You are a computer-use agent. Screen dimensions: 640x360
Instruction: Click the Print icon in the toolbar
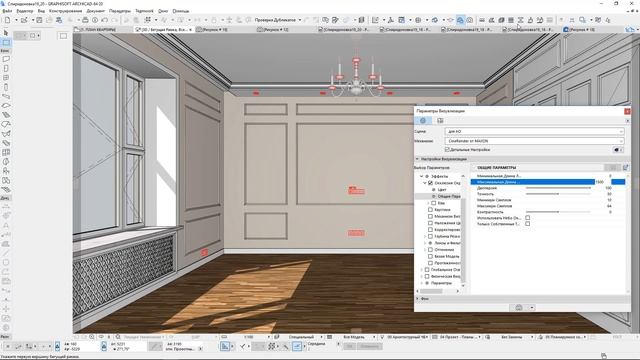(x=85, y=20)
